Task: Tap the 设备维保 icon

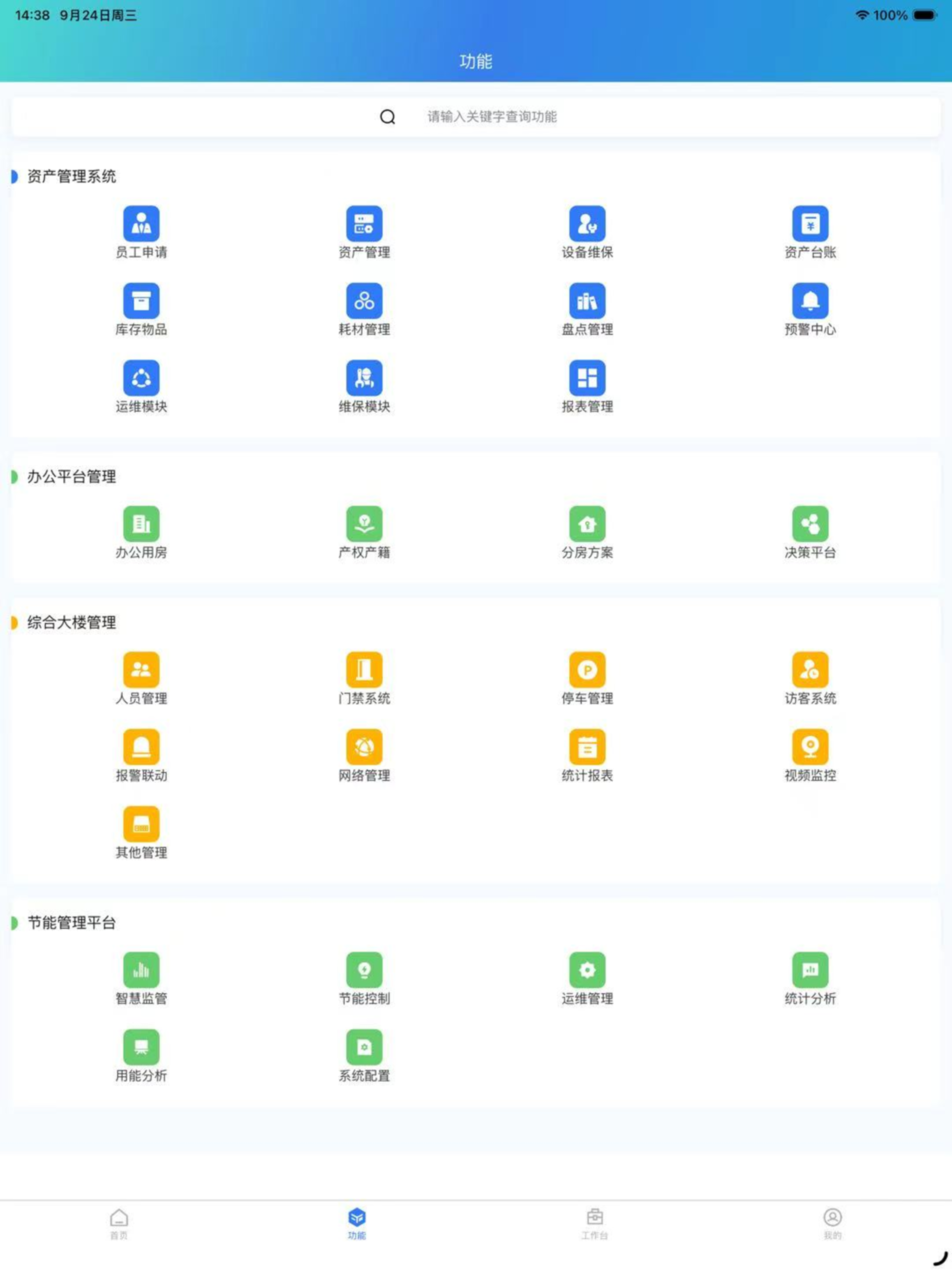Action: coord(587,223)
